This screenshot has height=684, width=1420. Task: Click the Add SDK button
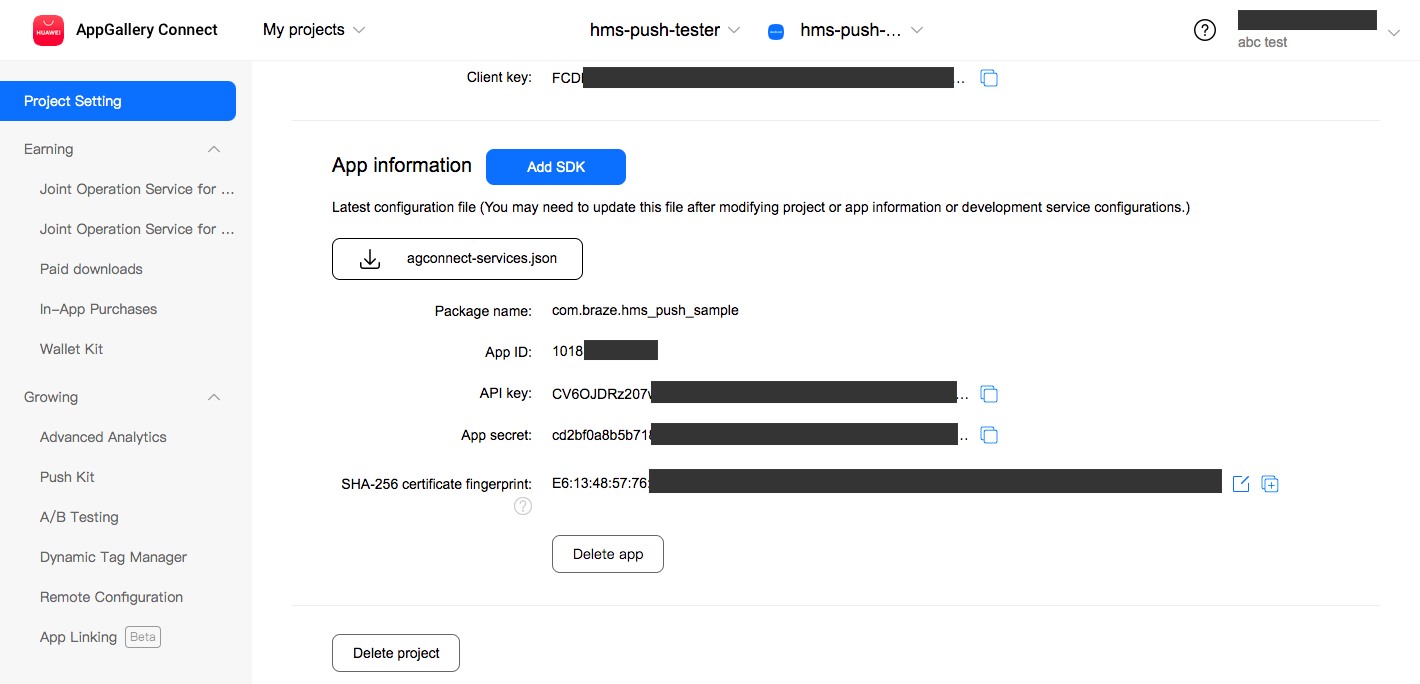pos(556,167)
